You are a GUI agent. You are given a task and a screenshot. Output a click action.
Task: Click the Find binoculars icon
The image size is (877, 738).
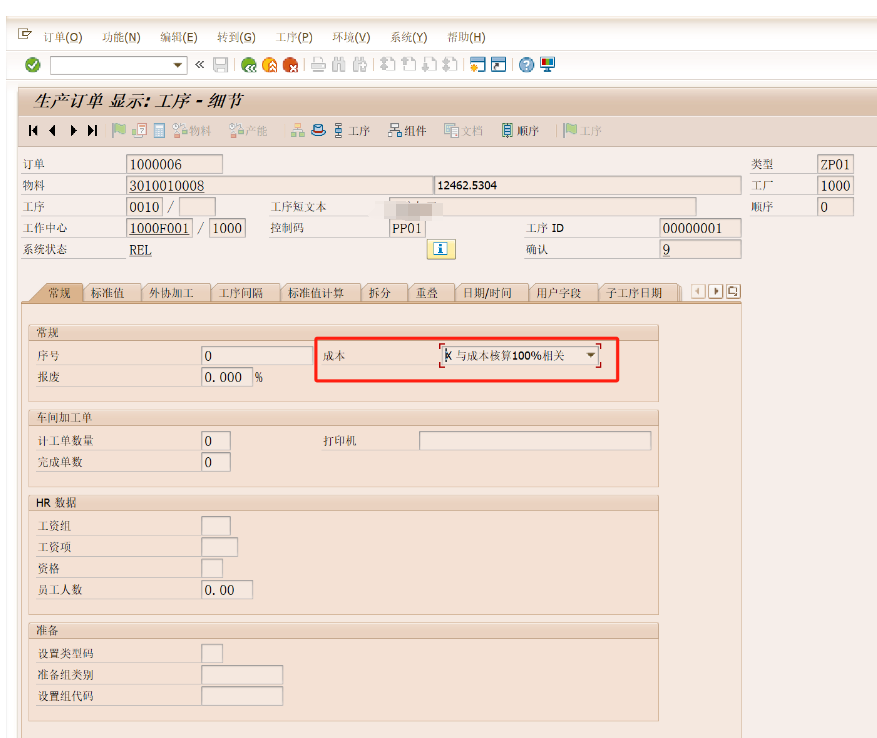tap(337, 64)
